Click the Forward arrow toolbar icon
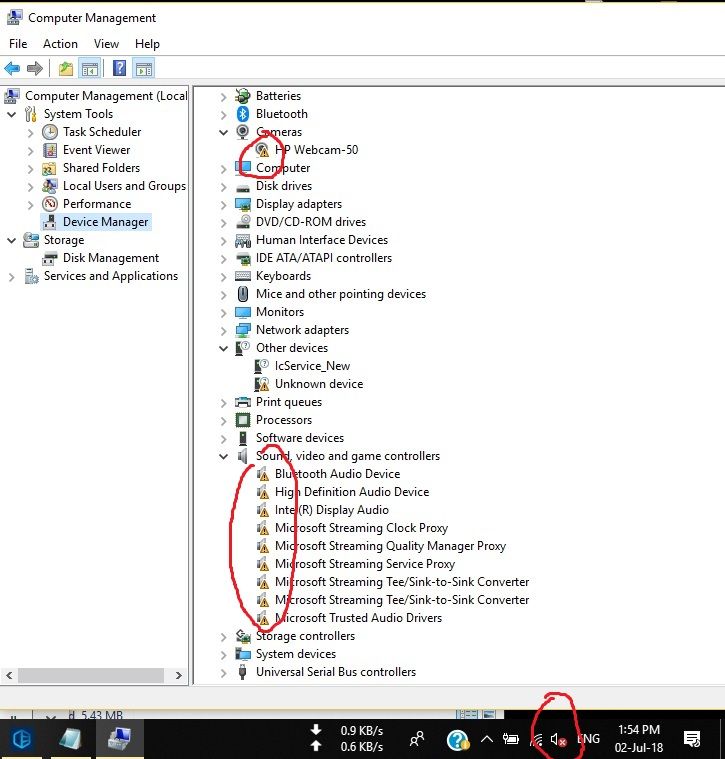Screen dimensions: 725x759 (34, 68)
